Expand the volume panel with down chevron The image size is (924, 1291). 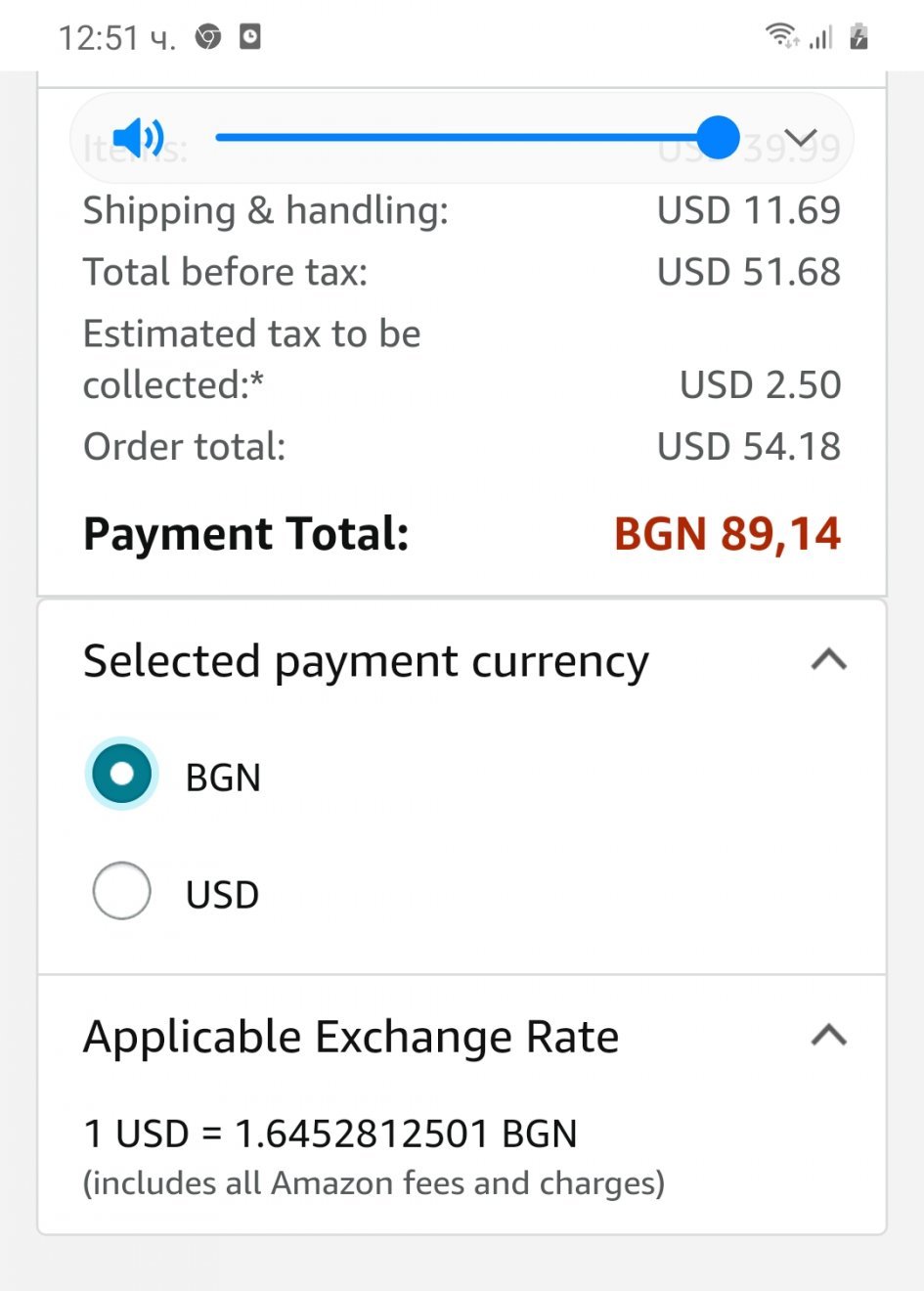(801, 138)
